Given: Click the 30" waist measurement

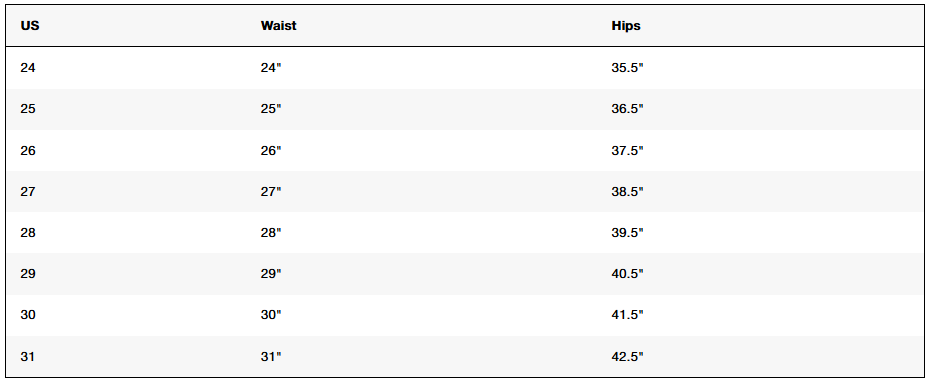Looking at the screenshot, I should click(x=271, y=315).
